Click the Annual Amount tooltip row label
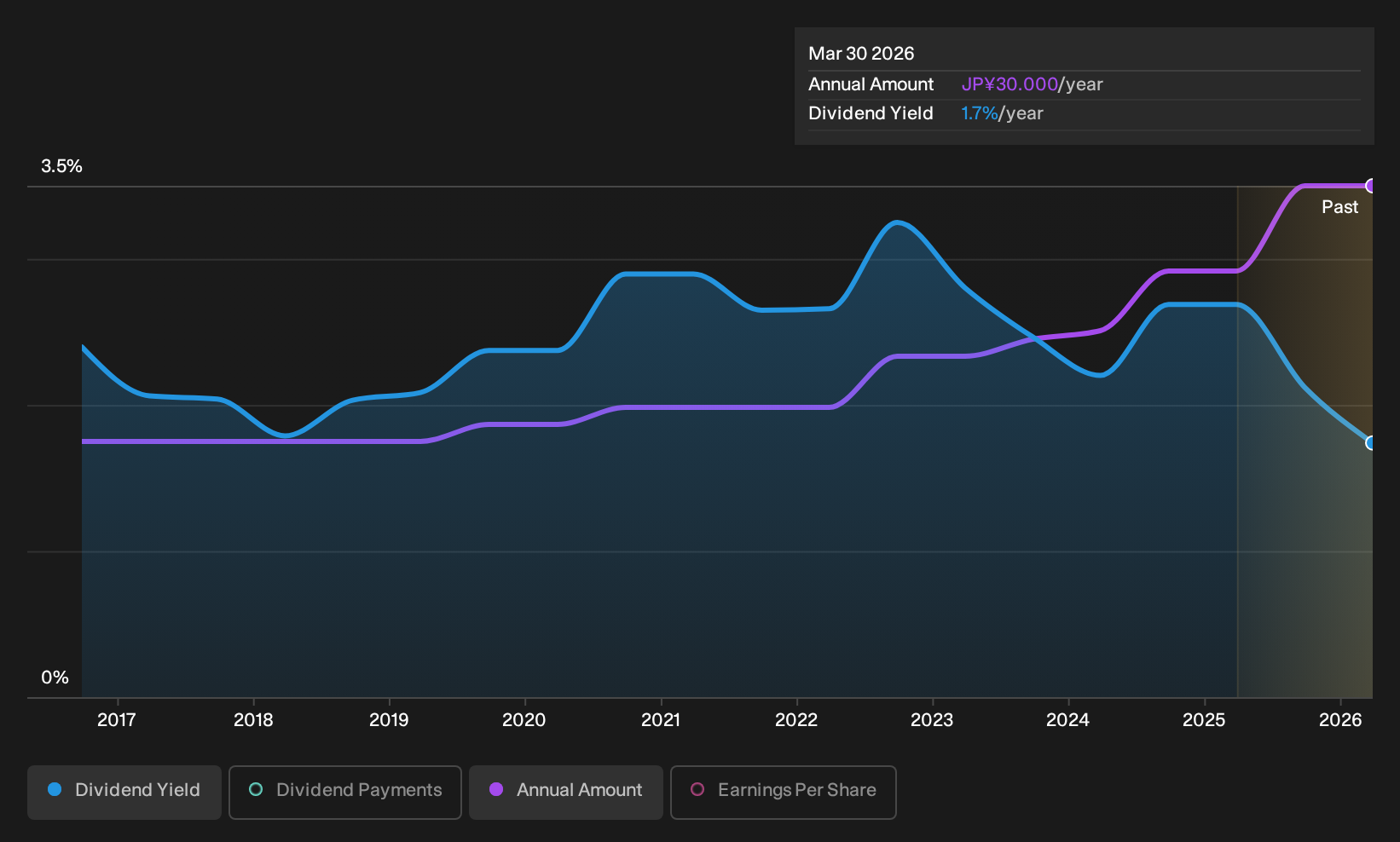The image size is (1400, 842). (871, 84)
